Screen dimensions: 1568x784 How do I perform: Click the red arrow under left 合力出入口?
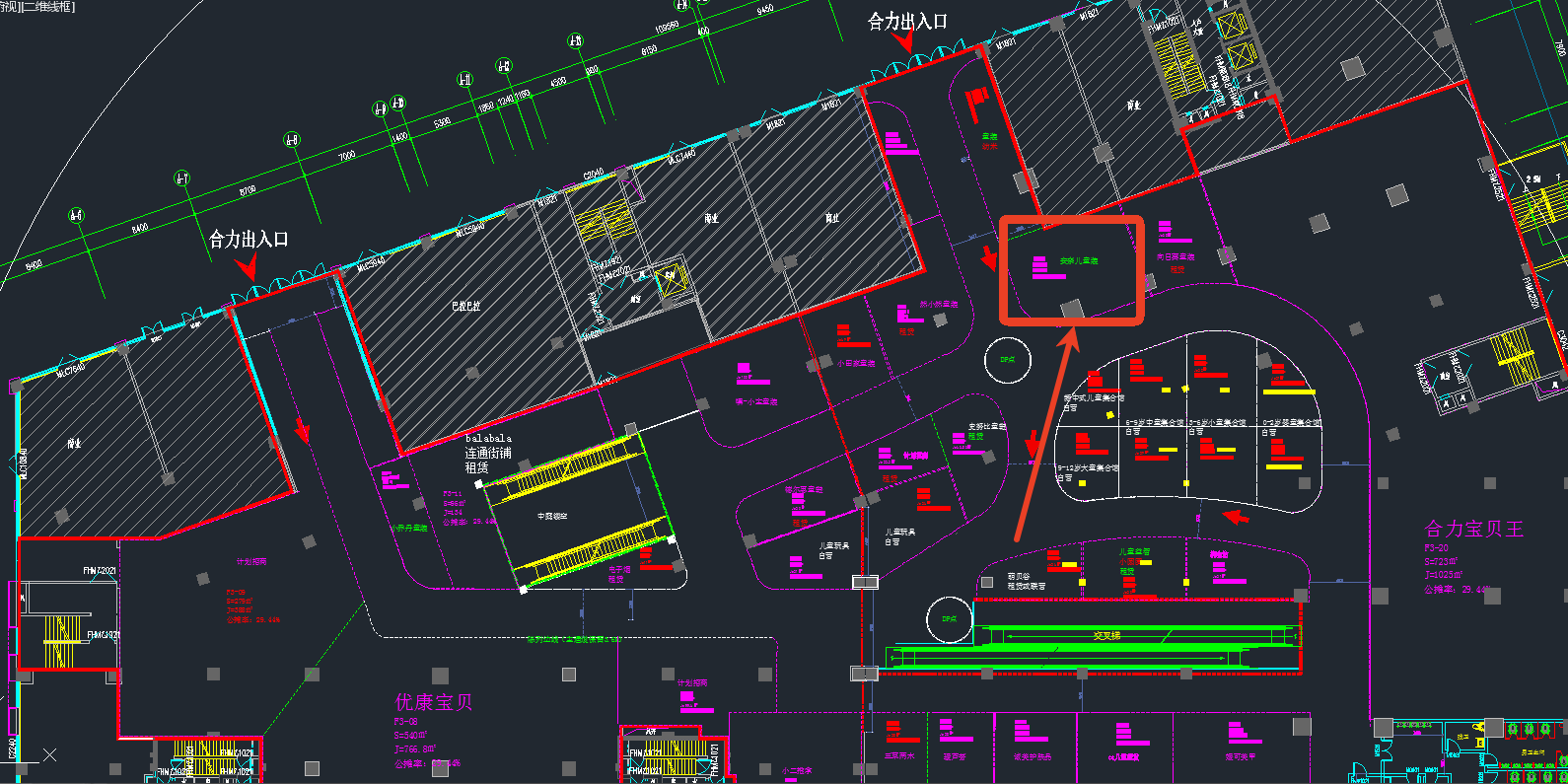point(247,266)
